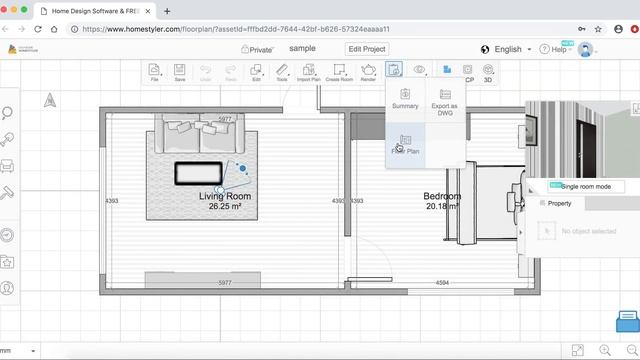The height and width of the screenshot is (360, 640).
Task: Click the project name sample
Action: [302, 49]
